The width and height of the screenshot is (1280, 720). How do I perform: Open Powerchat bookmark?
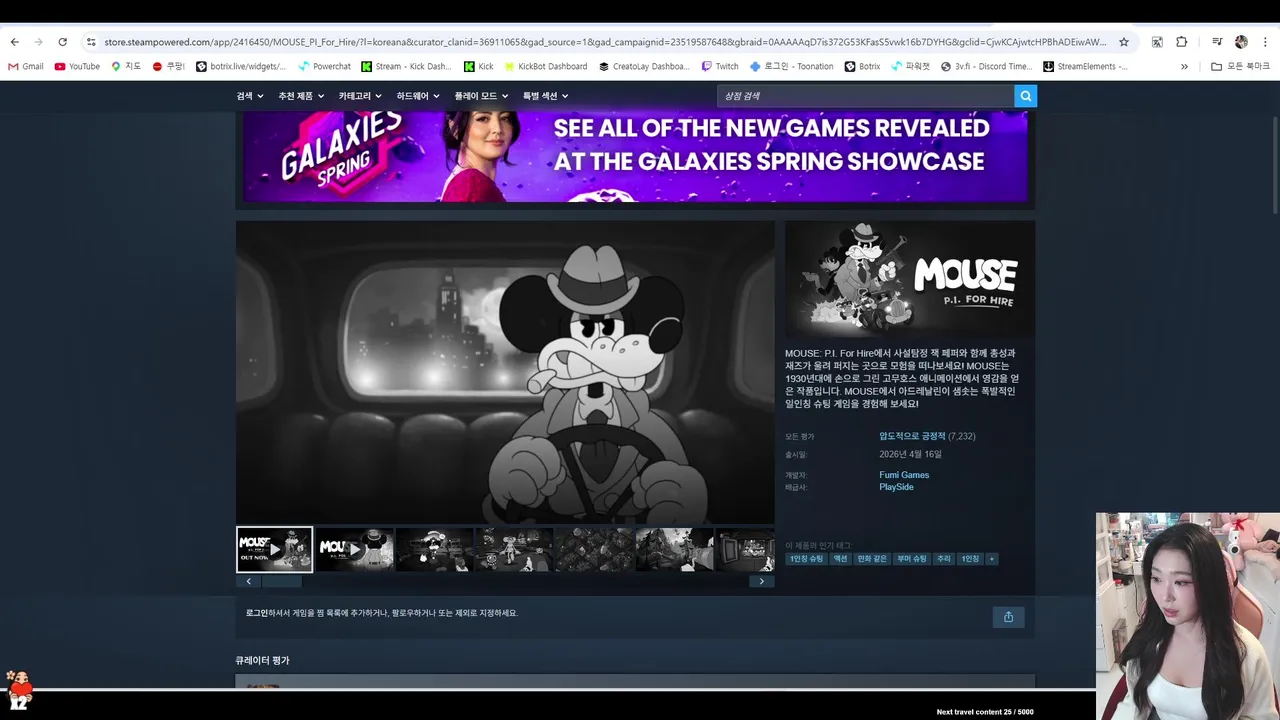[324, 67]
